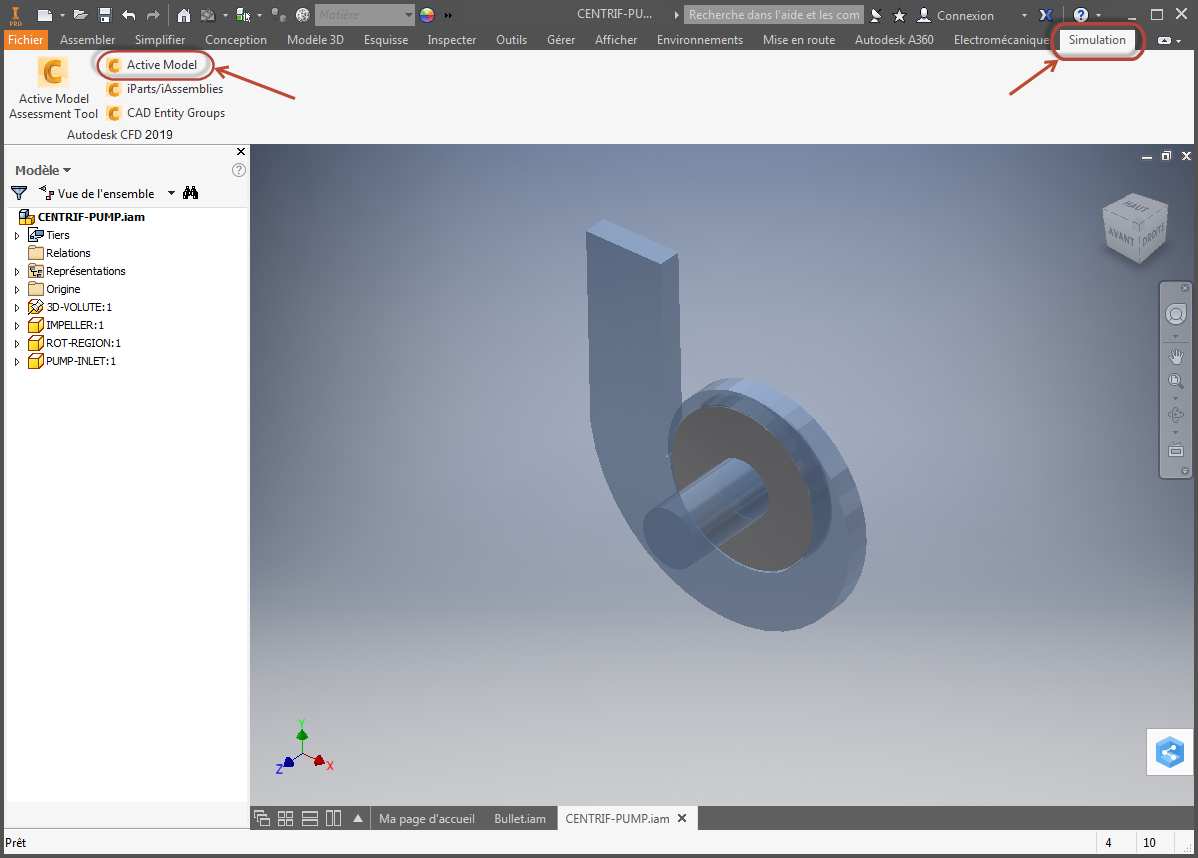Click the CAD Entity Groups button
The width and height of the screenshot is (1198, 858).
click(166, 113)
